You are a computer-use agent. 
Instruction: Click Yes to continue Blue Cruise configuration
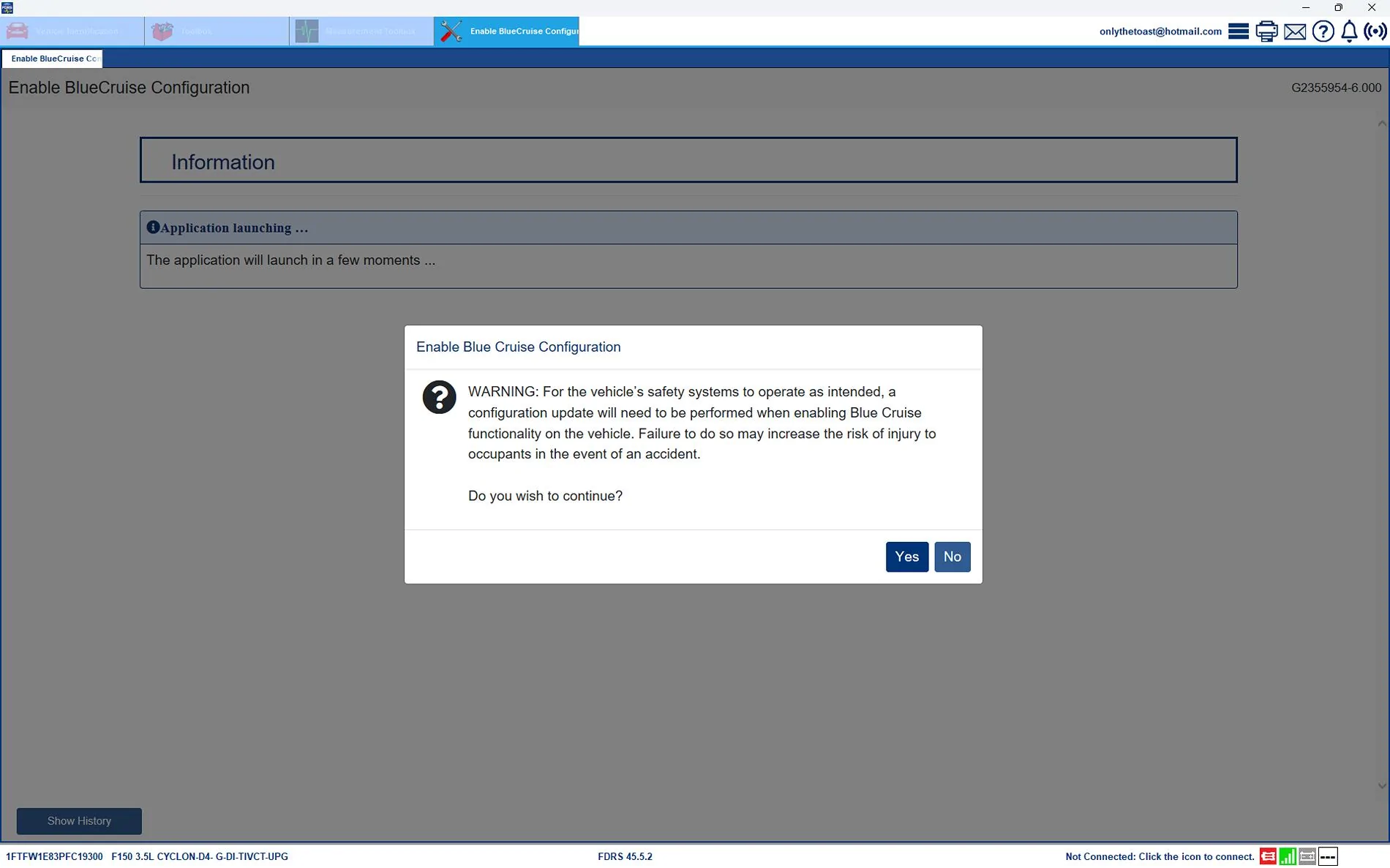pyautogui.click(x=906, y=556)
